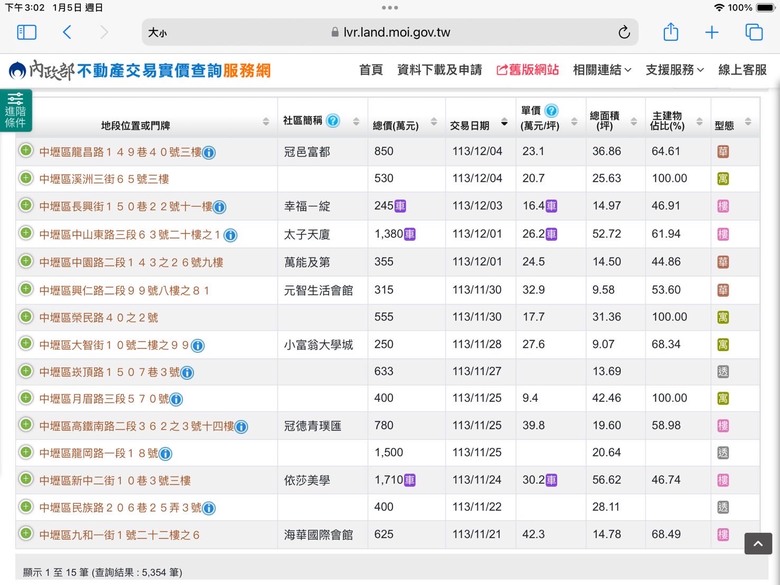Tap the three-dot multitasking control
Viewport: 780px width, 585px height.
[390, 7]
